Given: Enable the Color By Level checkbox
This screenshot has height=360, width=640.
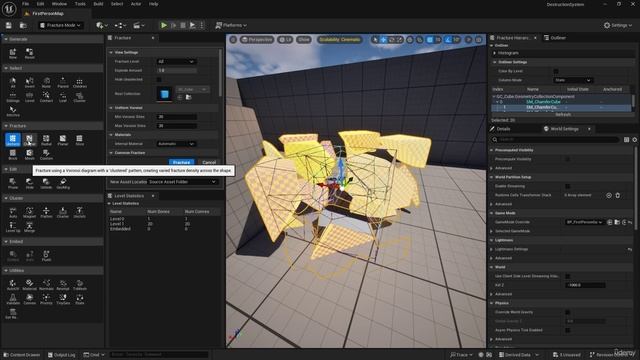Looking at the screenshot, I should 556,71.
